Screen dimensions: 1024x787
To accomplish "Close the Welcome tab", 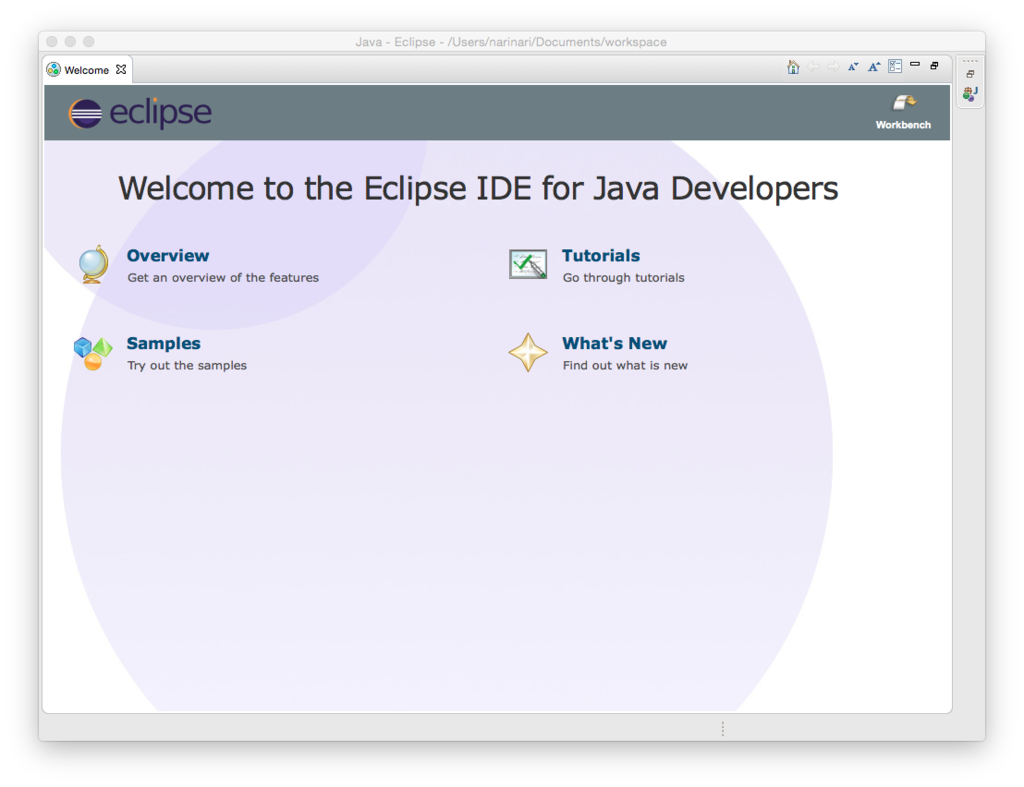I will [x=121, y=69].
